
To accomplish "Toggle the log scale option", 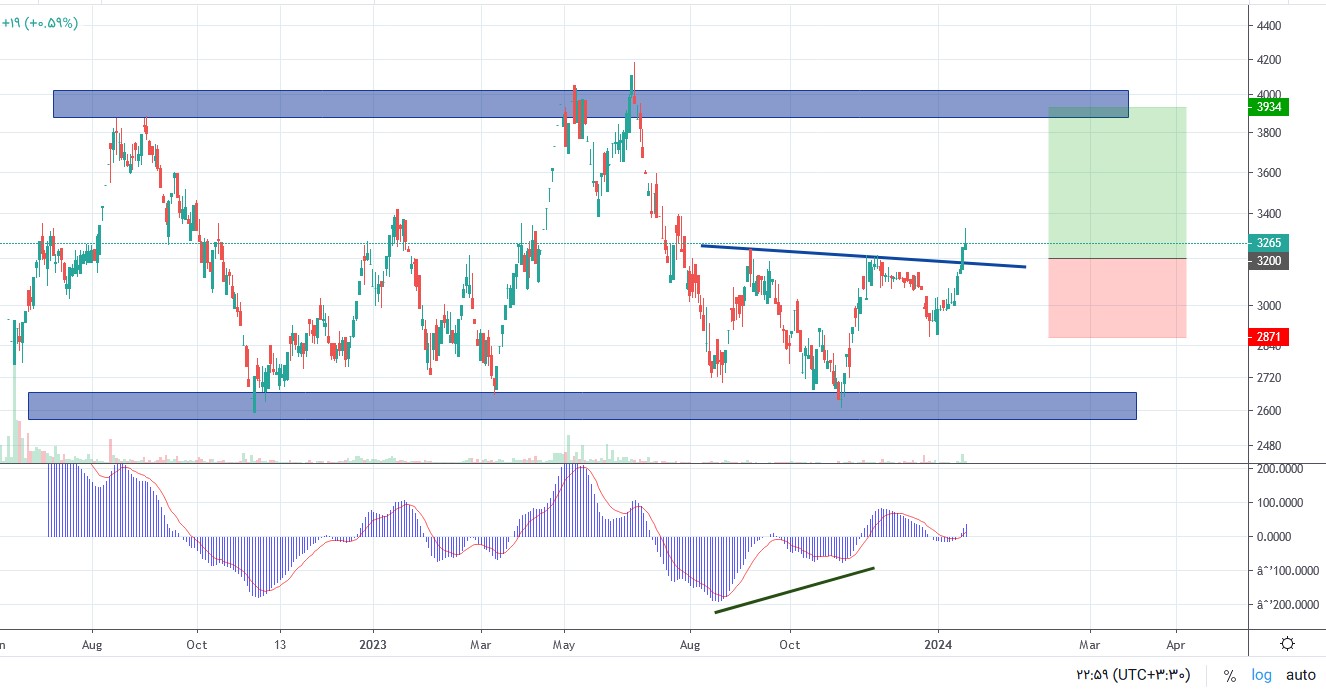I will point(1262,676).
